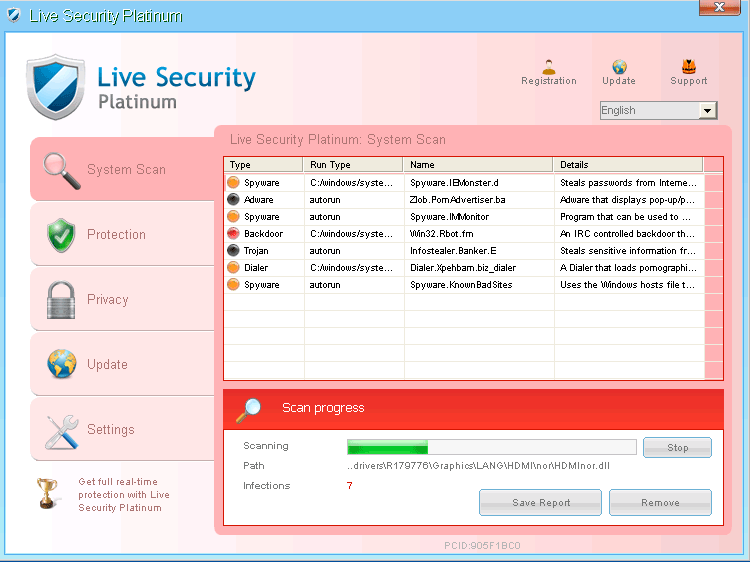Click the wrench Settings icon
The width and height of the screenshot is (750, 562).
[62, 430]
